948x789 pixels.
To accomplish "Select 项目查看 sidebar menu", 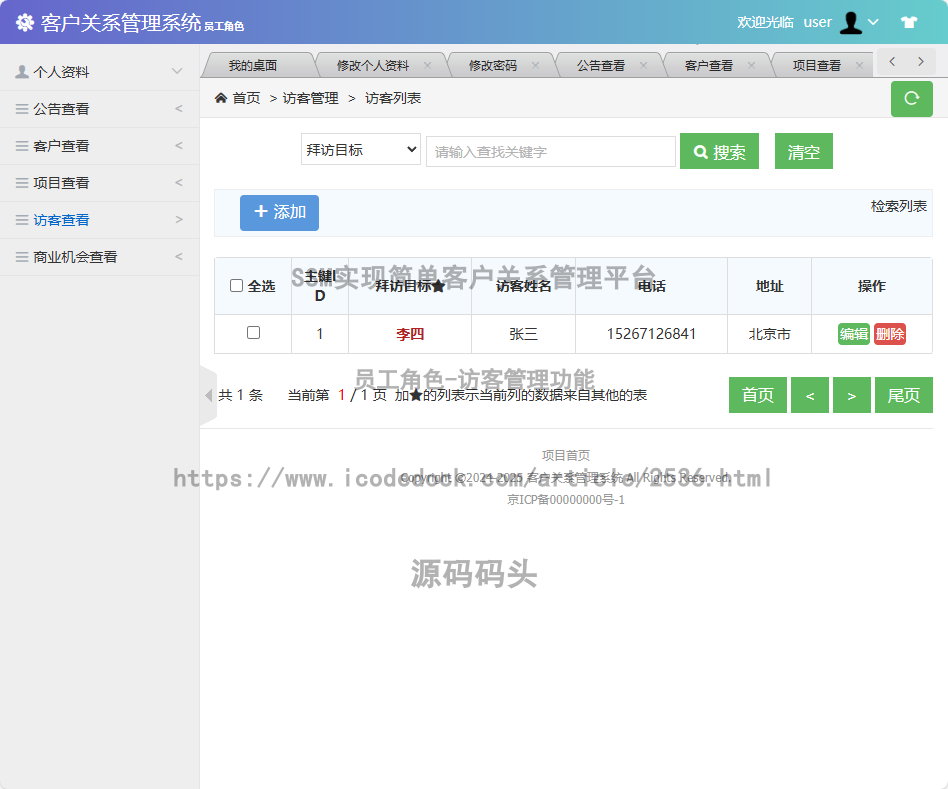I will (x=100, y=183).
